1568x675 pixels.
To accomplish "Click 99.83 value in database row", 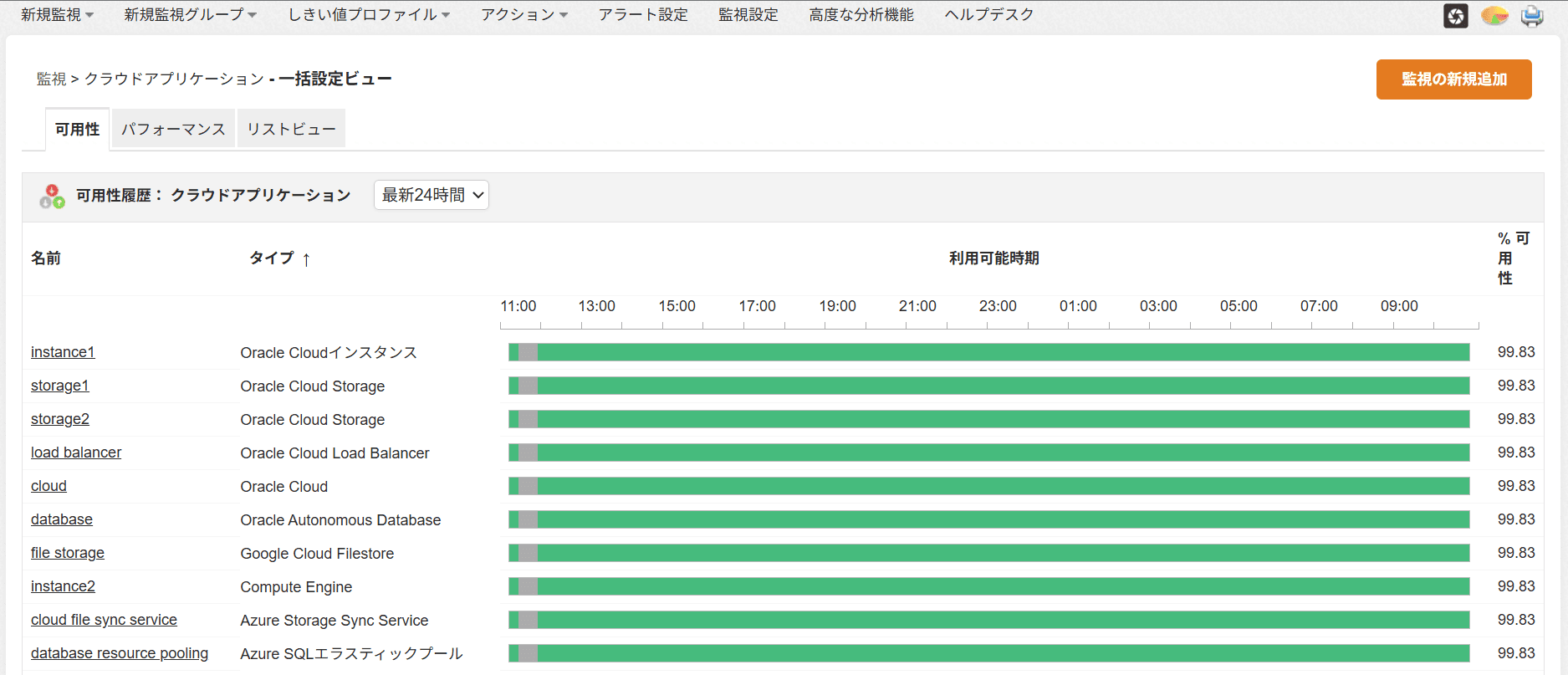I will (x=1516, y=519).
